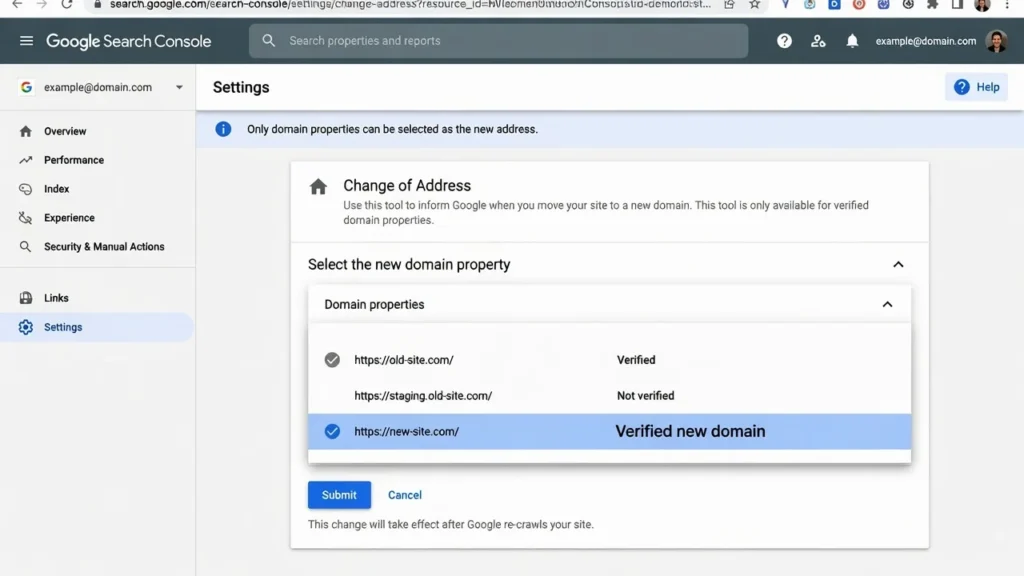The height and width of the screenshot is (576, 1024).
Task: Open the manage users icon
Action: click(818, 41)
